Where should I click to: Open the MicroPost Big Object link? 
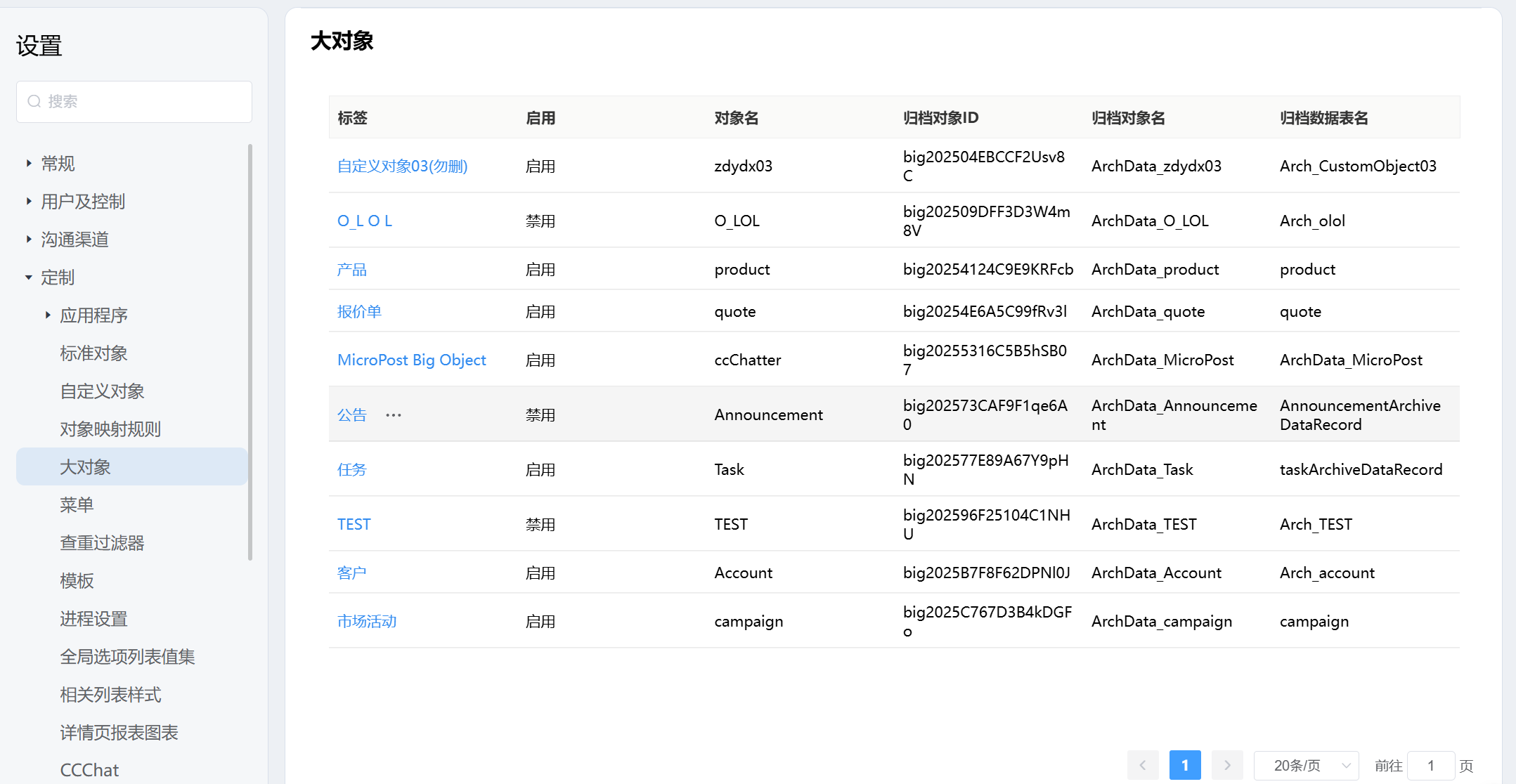(411, 360)
